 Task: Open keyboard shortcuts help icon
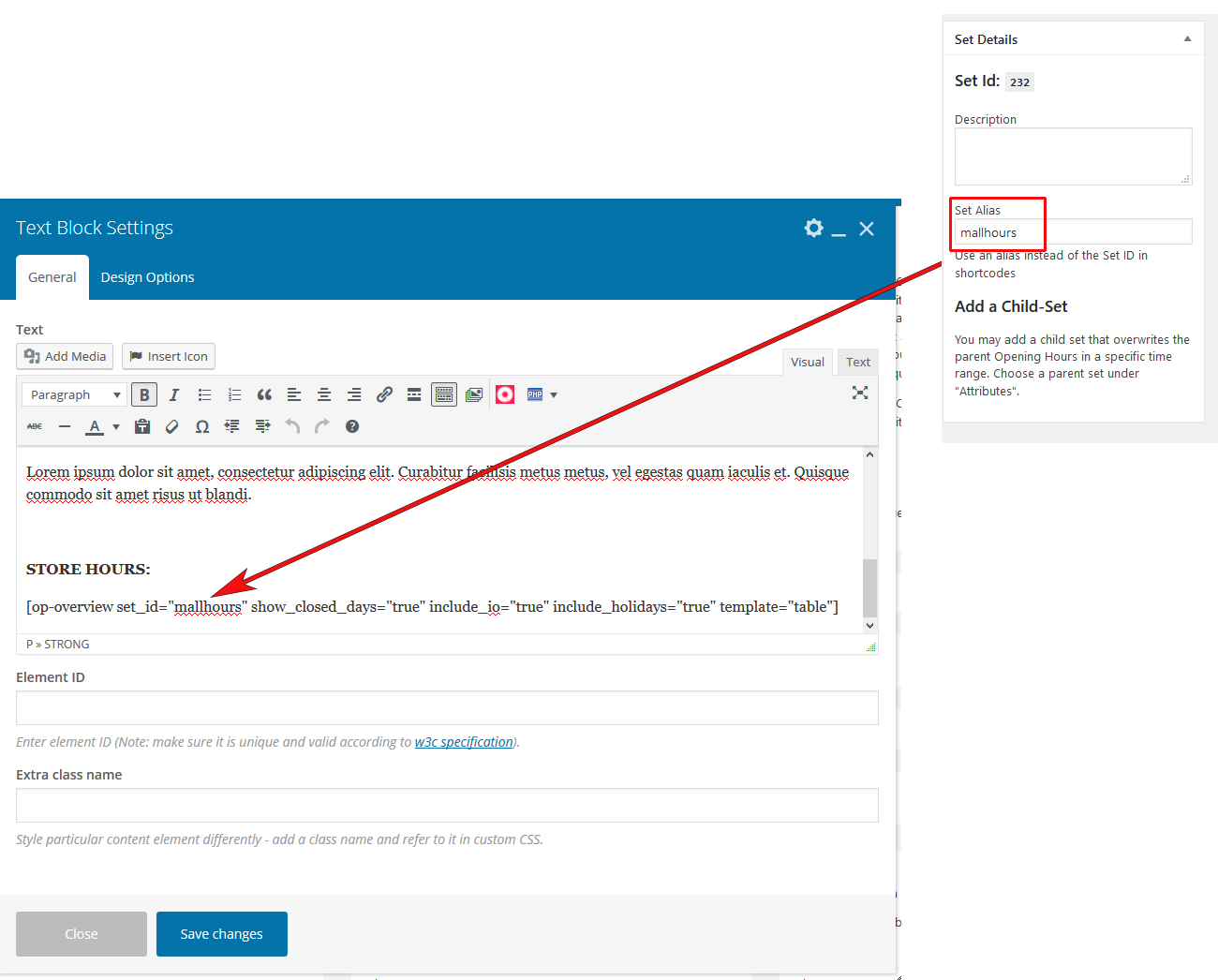coord(352,427)
